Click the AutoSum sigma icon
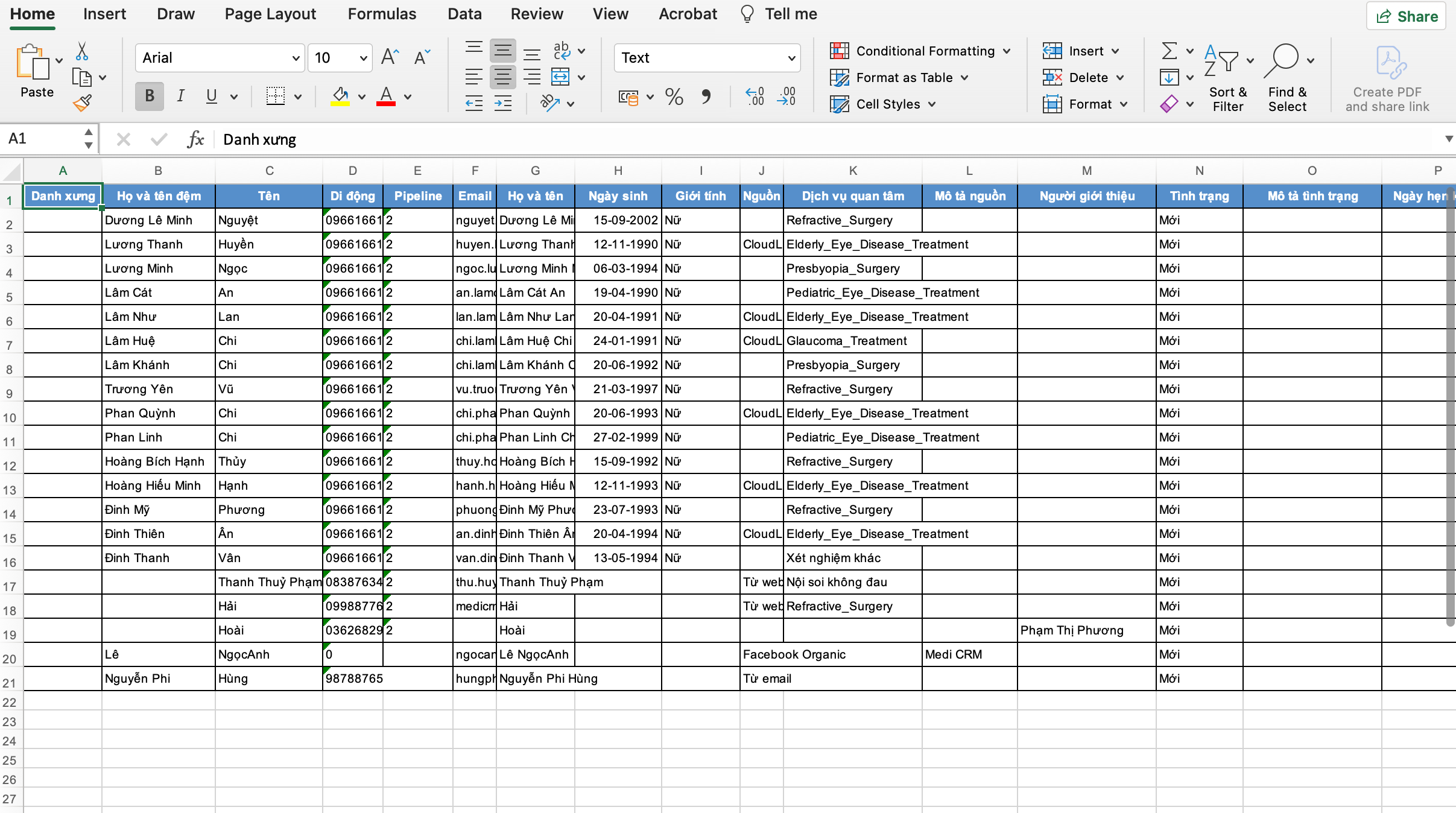Image resolution: width=1456 pixels, height=813 pixels. pos(1169,51)
